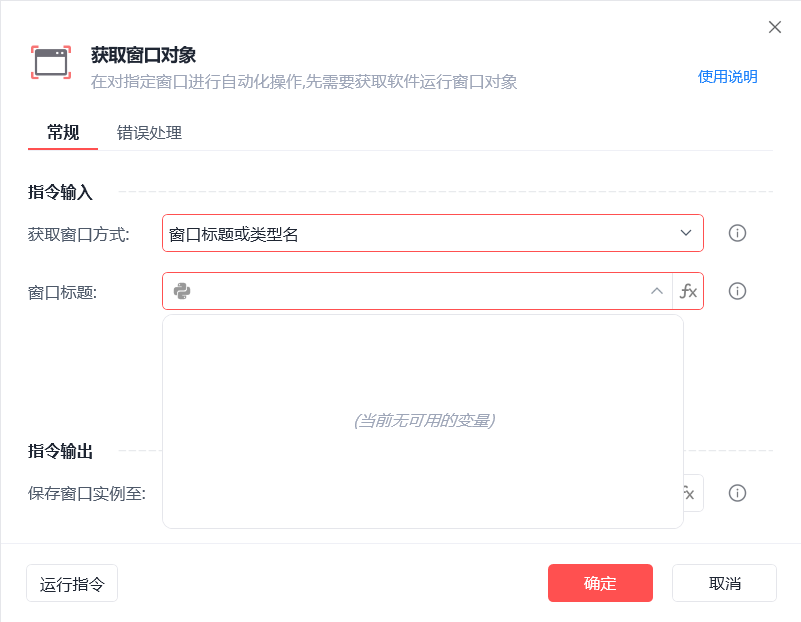Click the info icon beside 保存窗口实例至
This screenshot has width=801, height=622.
click(738, 493)
